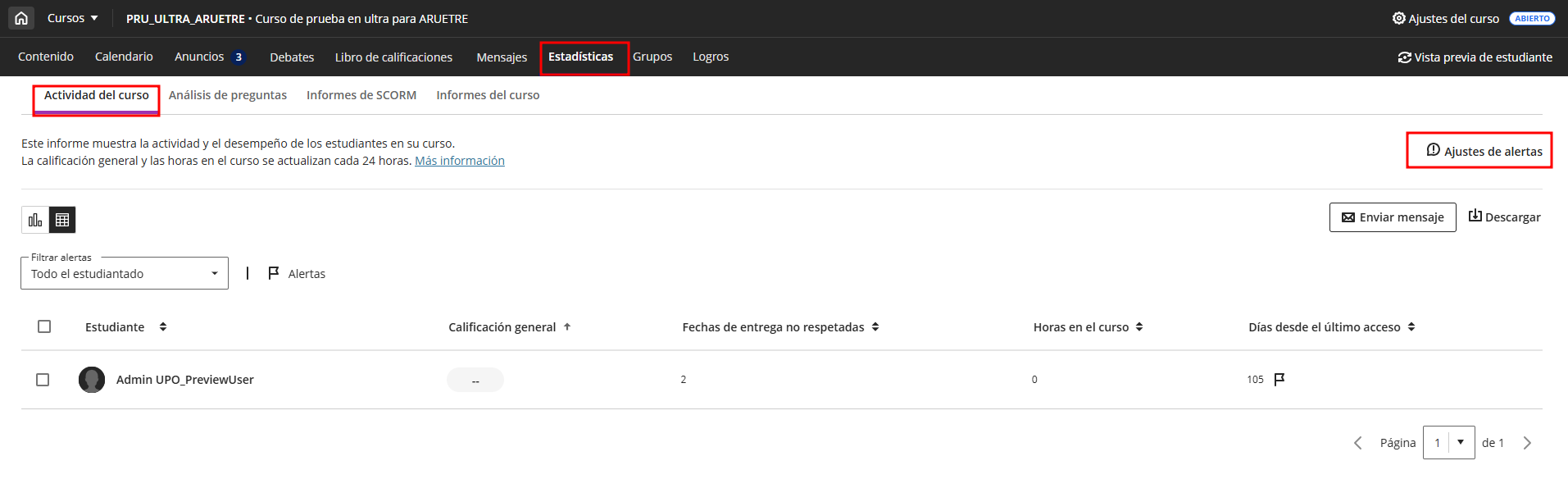Tick the checkbox for Admin UPO_PreviewUser
This screenshot has width=1568, height=479.
(43, 380)
